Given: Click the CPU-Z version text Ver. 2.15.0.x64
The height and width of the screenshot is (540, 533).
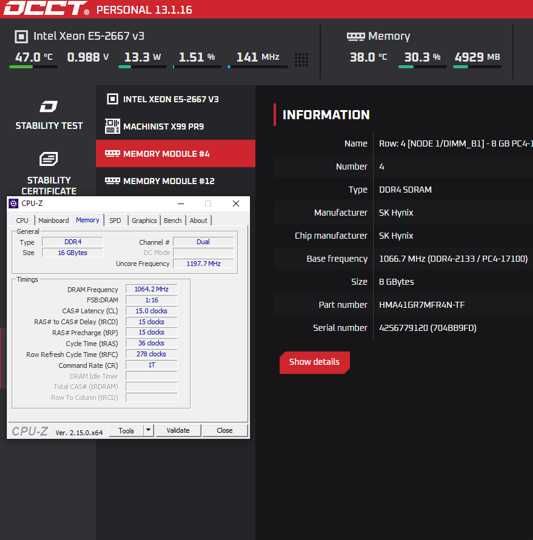Looking at the screenshot, I should pyautogui.click(x=79, y=433).
